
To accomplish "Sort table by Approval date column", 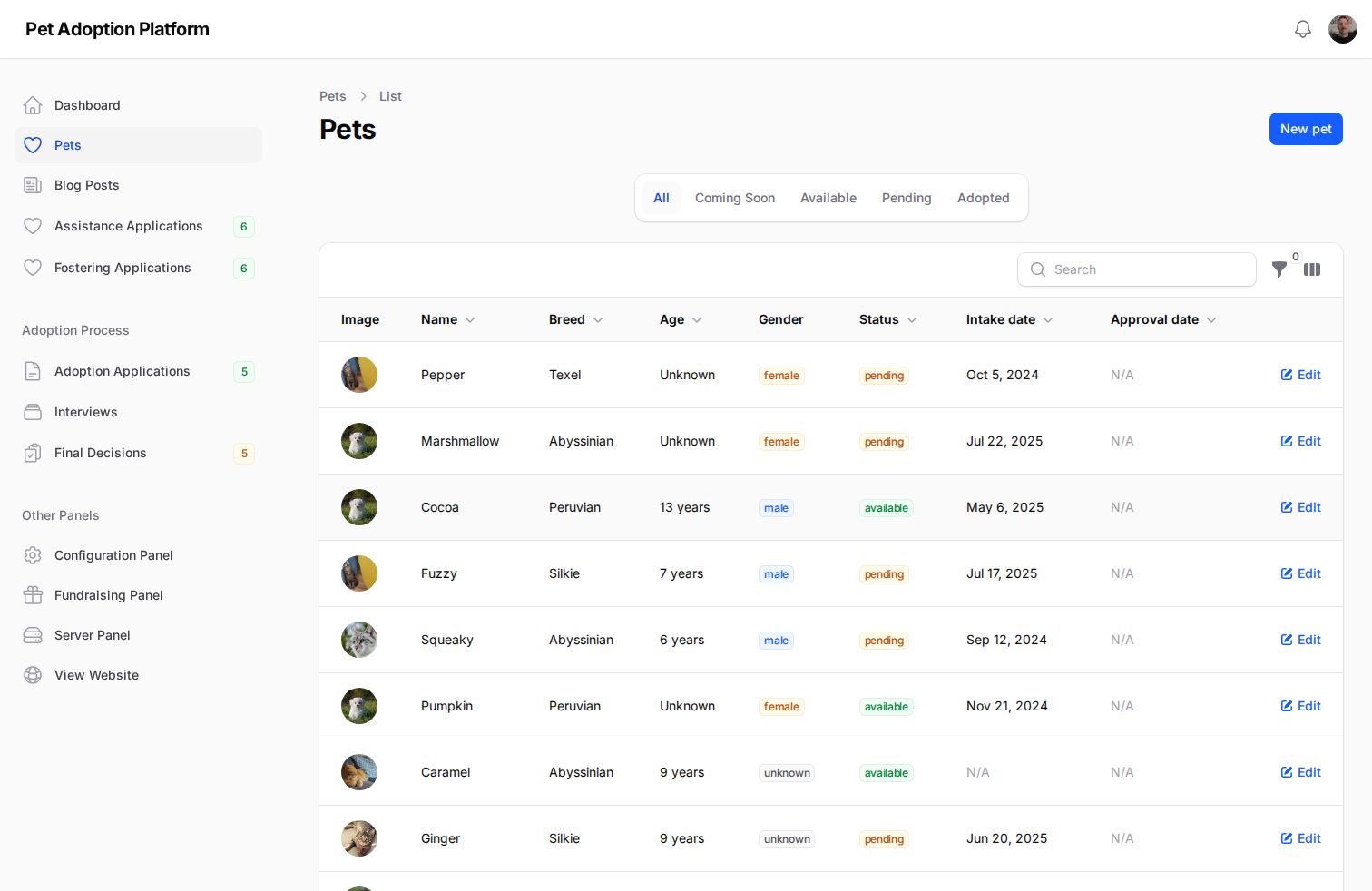I will (1164, 319).
